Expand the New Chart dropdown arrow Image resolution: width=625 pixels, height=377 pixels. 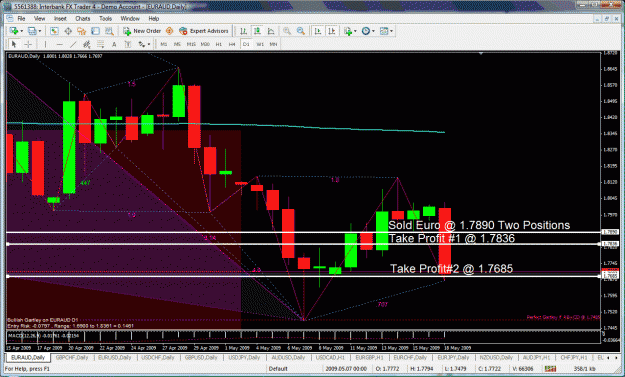tap(22, 31)
